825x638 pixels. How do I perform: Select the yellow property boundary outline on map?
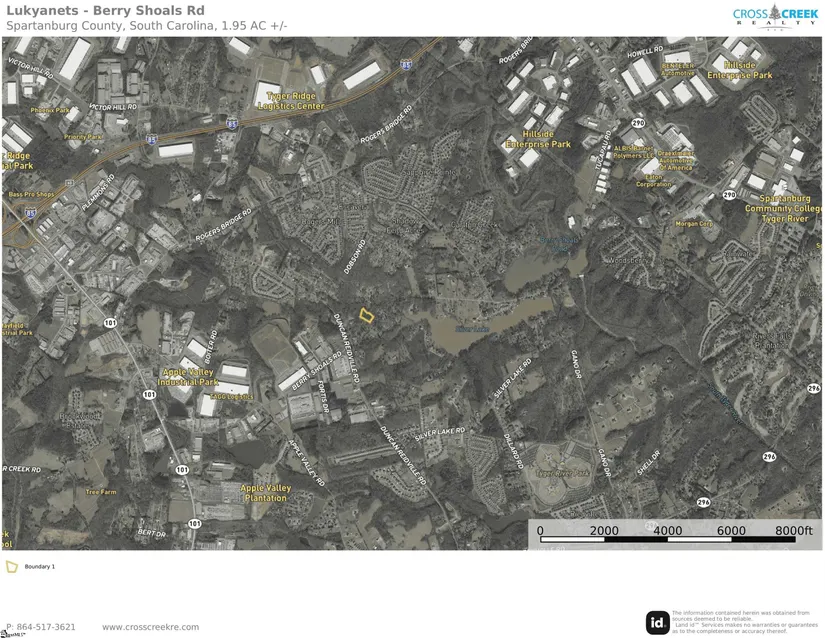tap(367, 315)
